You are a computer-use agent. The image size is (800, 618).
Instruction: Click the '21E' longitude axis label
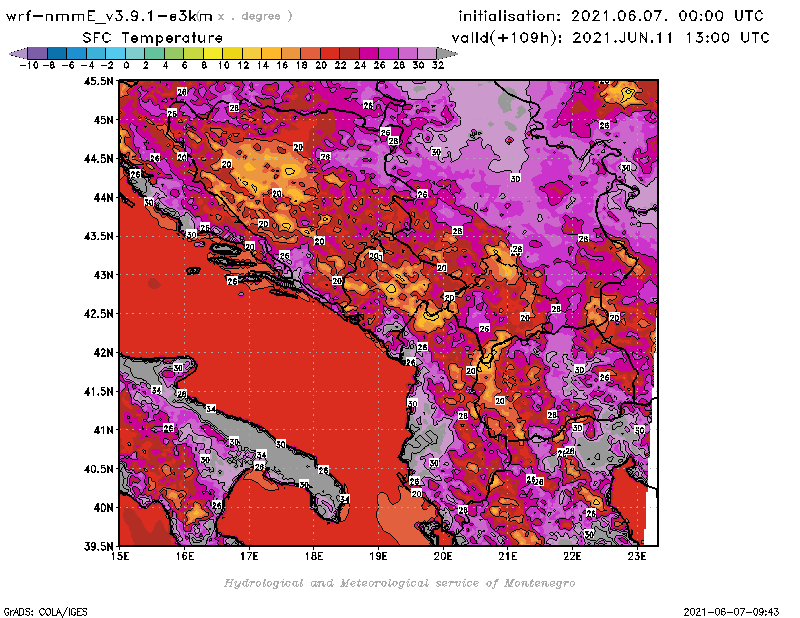(508, 556)
